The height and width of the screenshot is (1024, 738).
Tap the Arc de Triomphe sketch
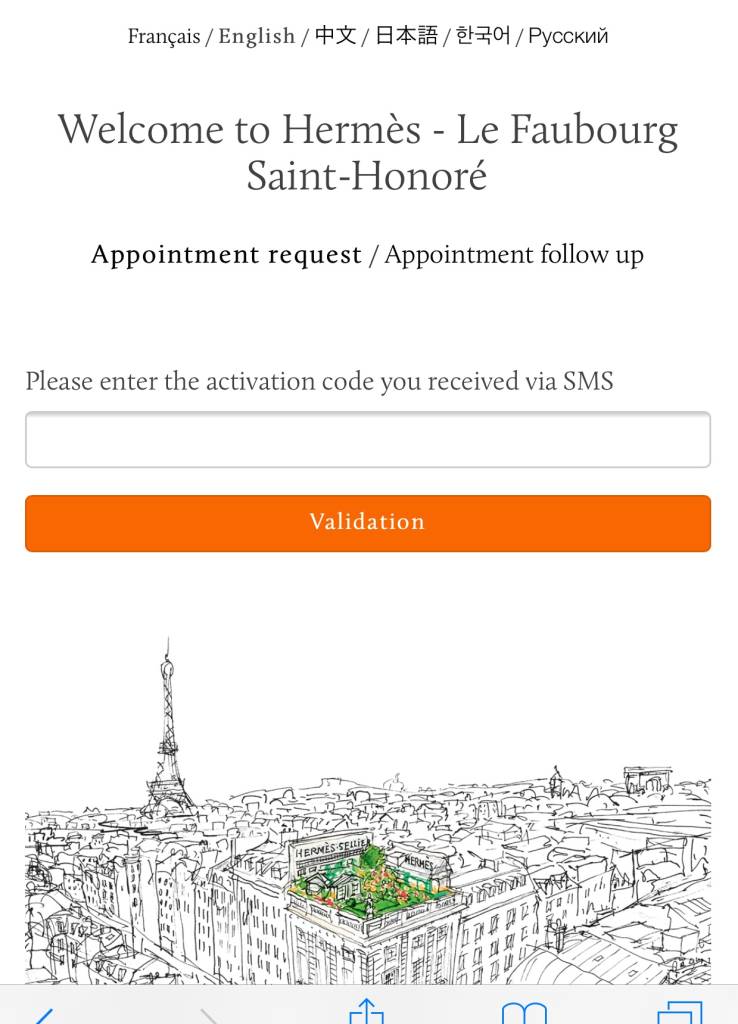coord(647,782)
